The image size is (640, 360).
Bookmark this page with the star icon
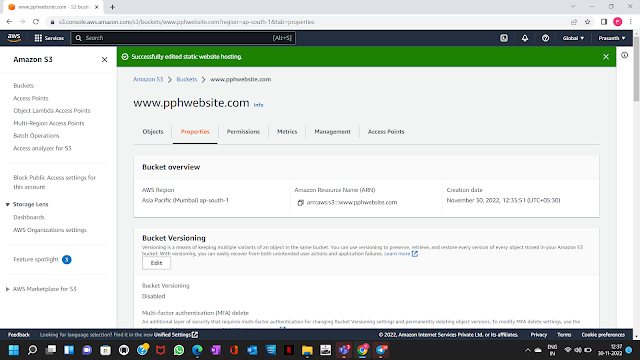point(587,22)
